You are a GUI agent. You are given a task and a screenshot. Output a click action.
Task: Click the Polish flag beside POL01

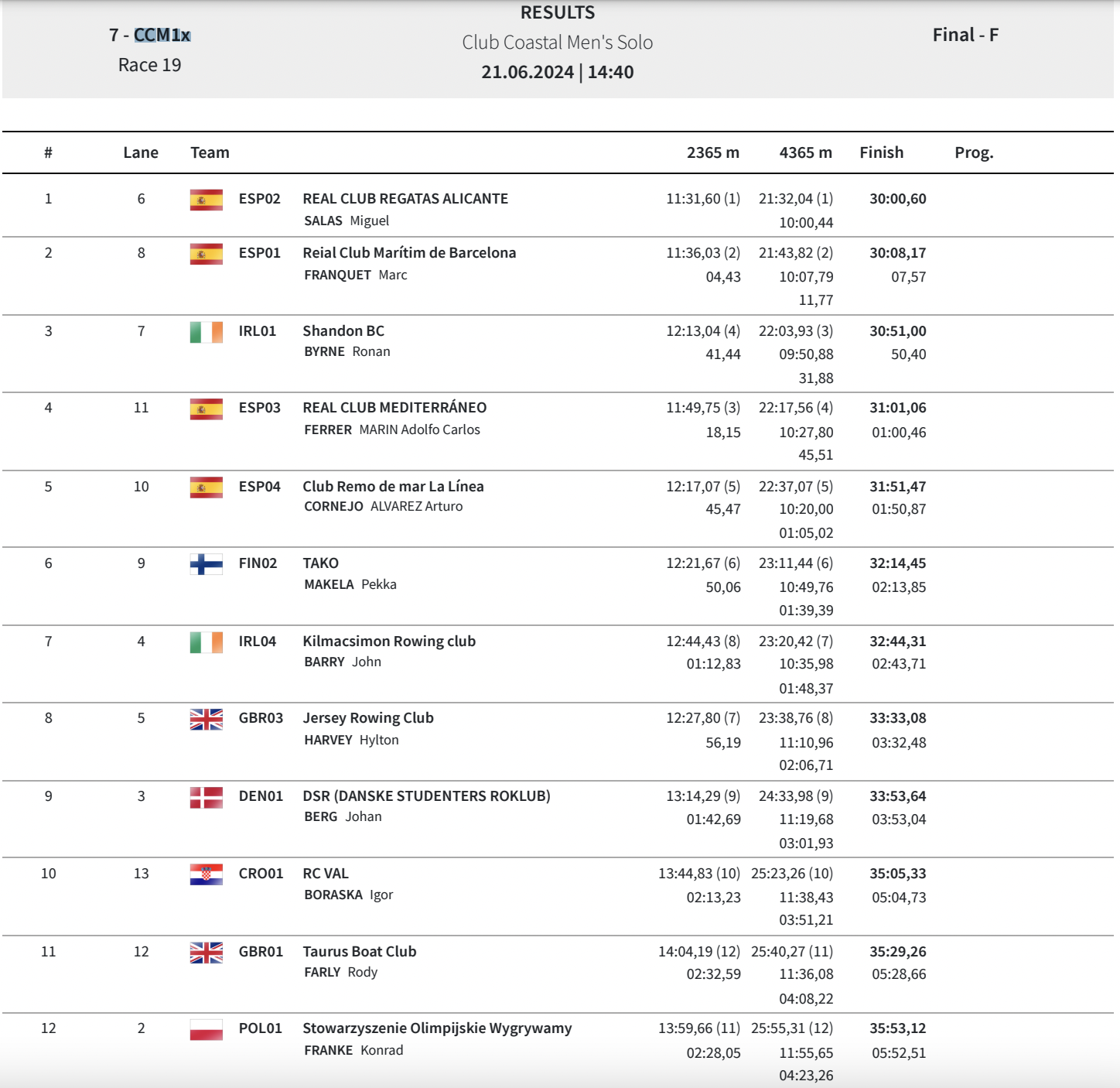(x=206, y=1029)
